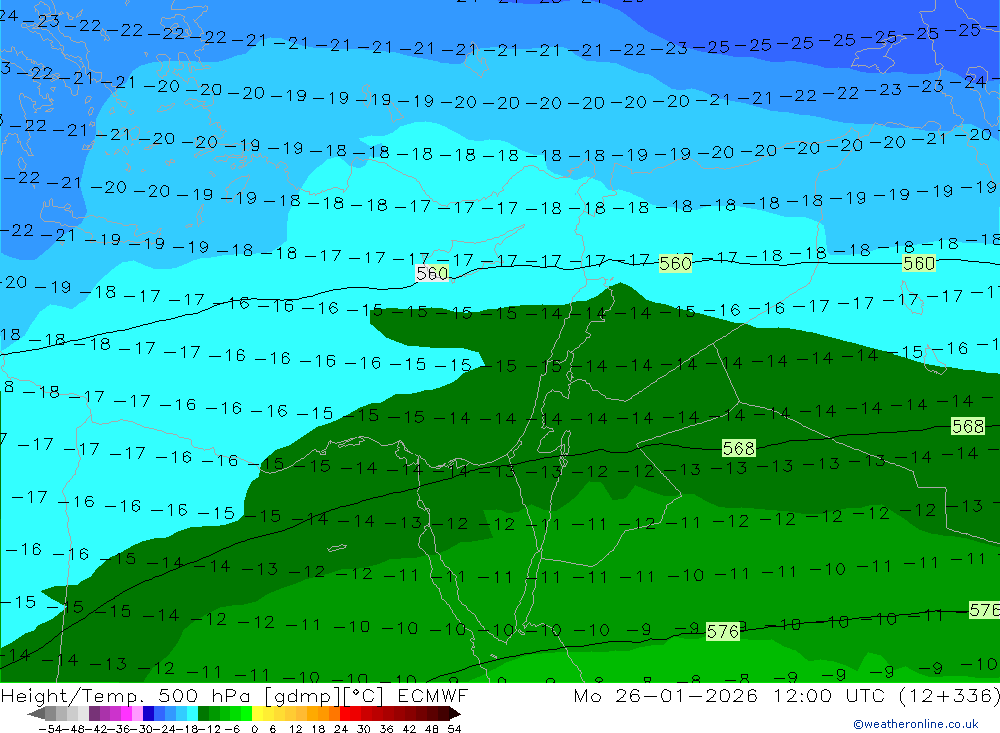Click the "[gdmp]" unit label

[x=303, y=696]
